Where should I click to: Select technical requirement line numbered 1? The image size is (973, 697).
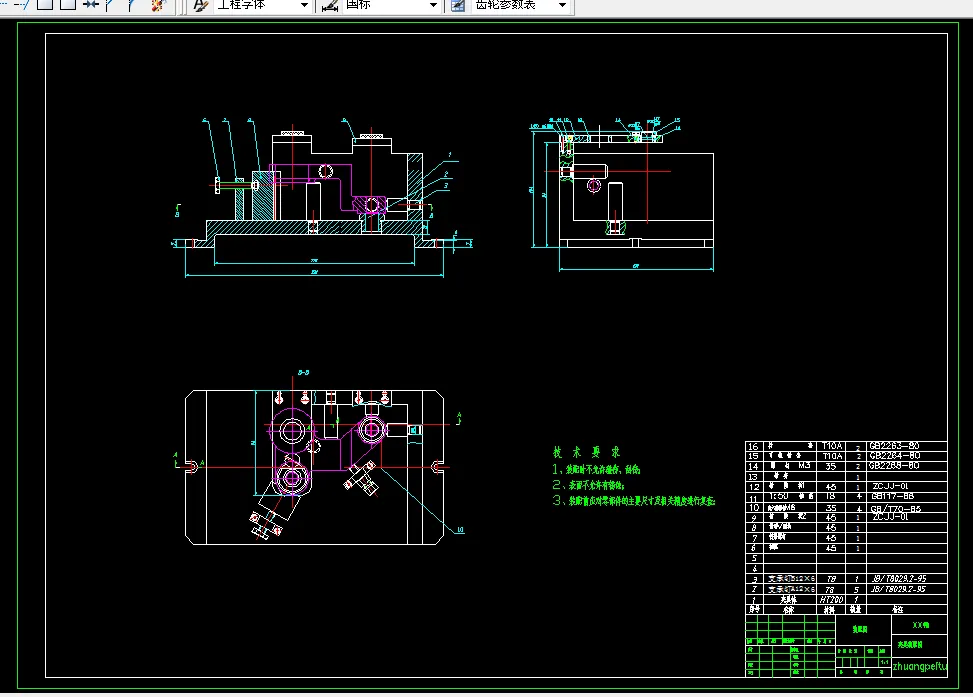596,469
